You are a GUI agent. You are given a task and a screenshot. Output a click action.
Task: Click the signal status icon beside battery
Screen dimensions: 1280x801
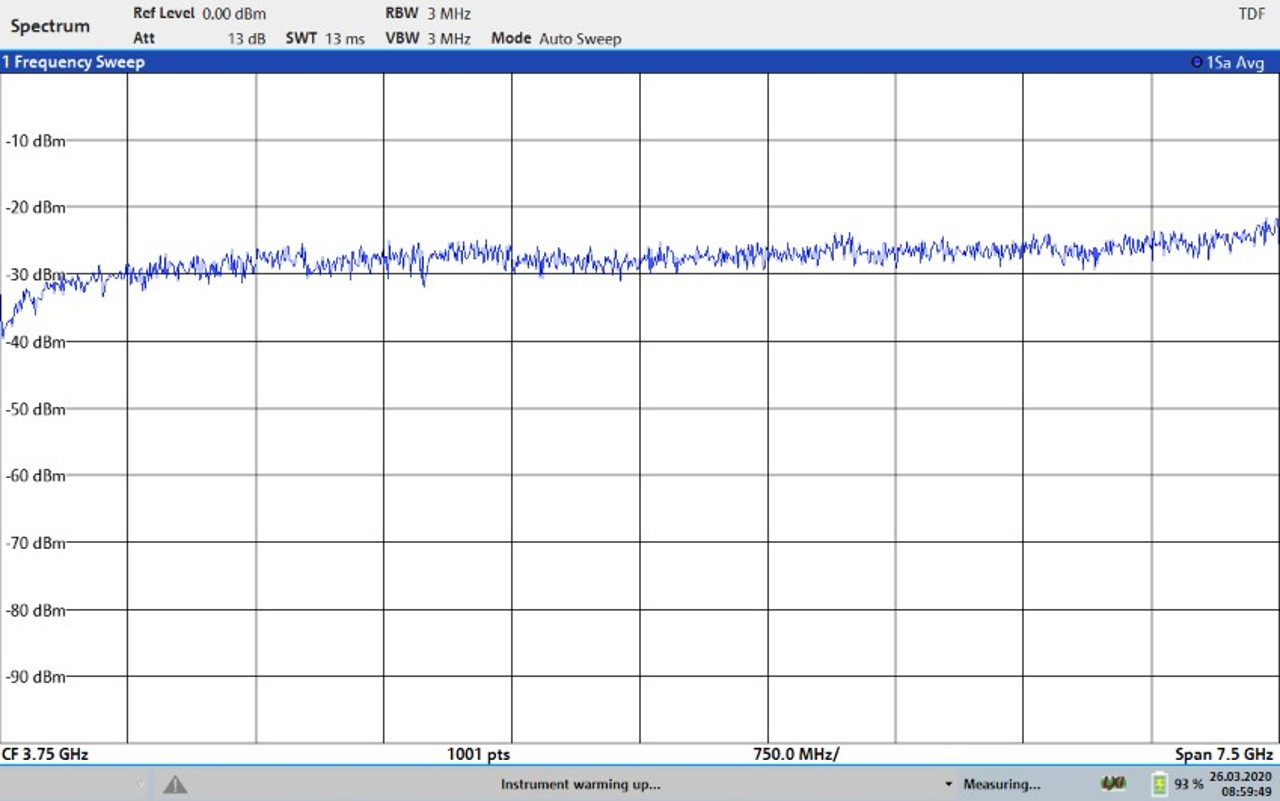pos(1113,784)
